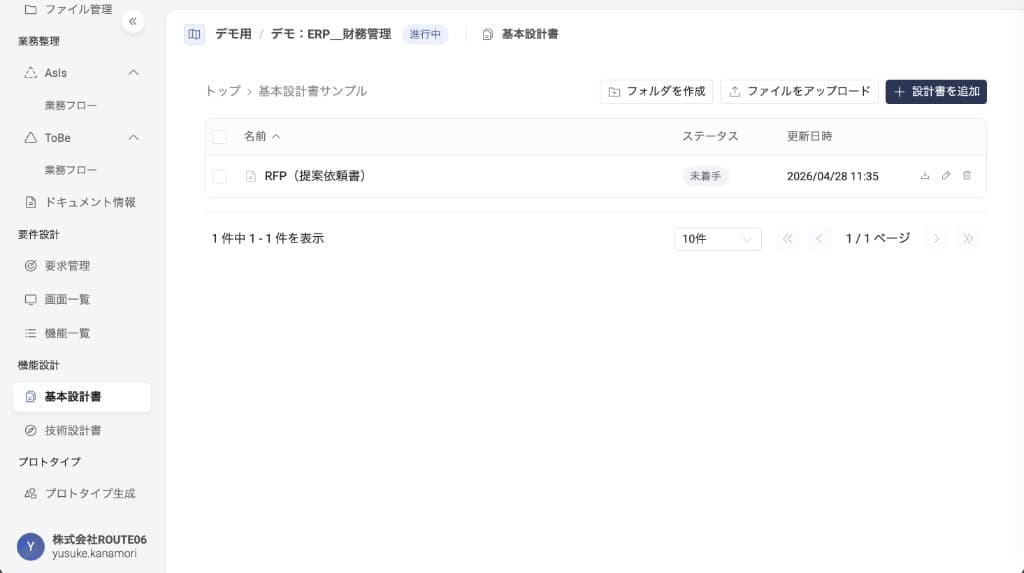This screenshot has width=1024, height=573.
Task: Open the RFP（提案依頼書） document name
Action: (317, 176)
